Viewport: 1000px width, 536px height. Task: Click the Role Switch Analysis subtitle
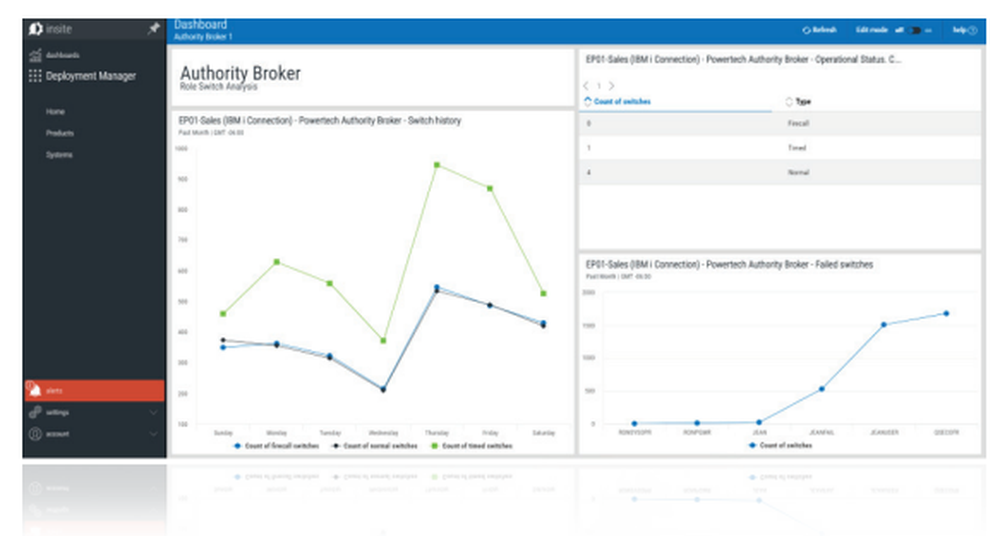[218, 87]
